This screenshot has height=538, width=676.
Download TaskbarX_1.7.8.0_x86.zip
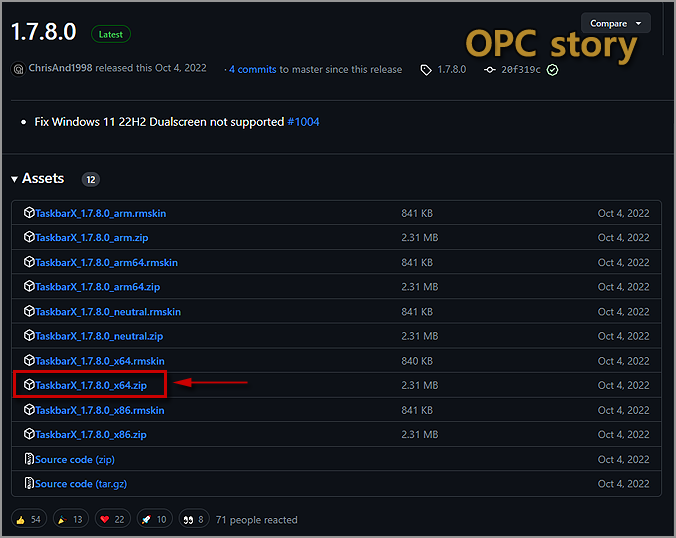pos(91,434)
